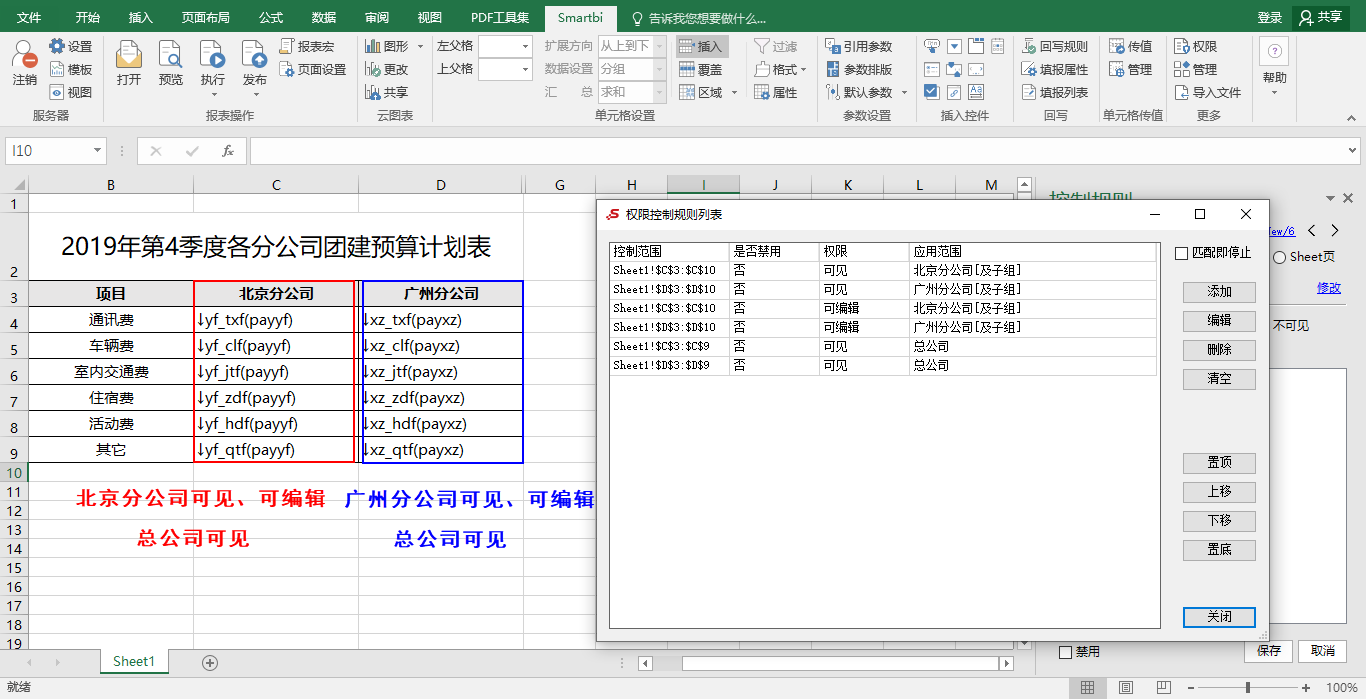Click 更改 cloud chart change

[385, 69]
